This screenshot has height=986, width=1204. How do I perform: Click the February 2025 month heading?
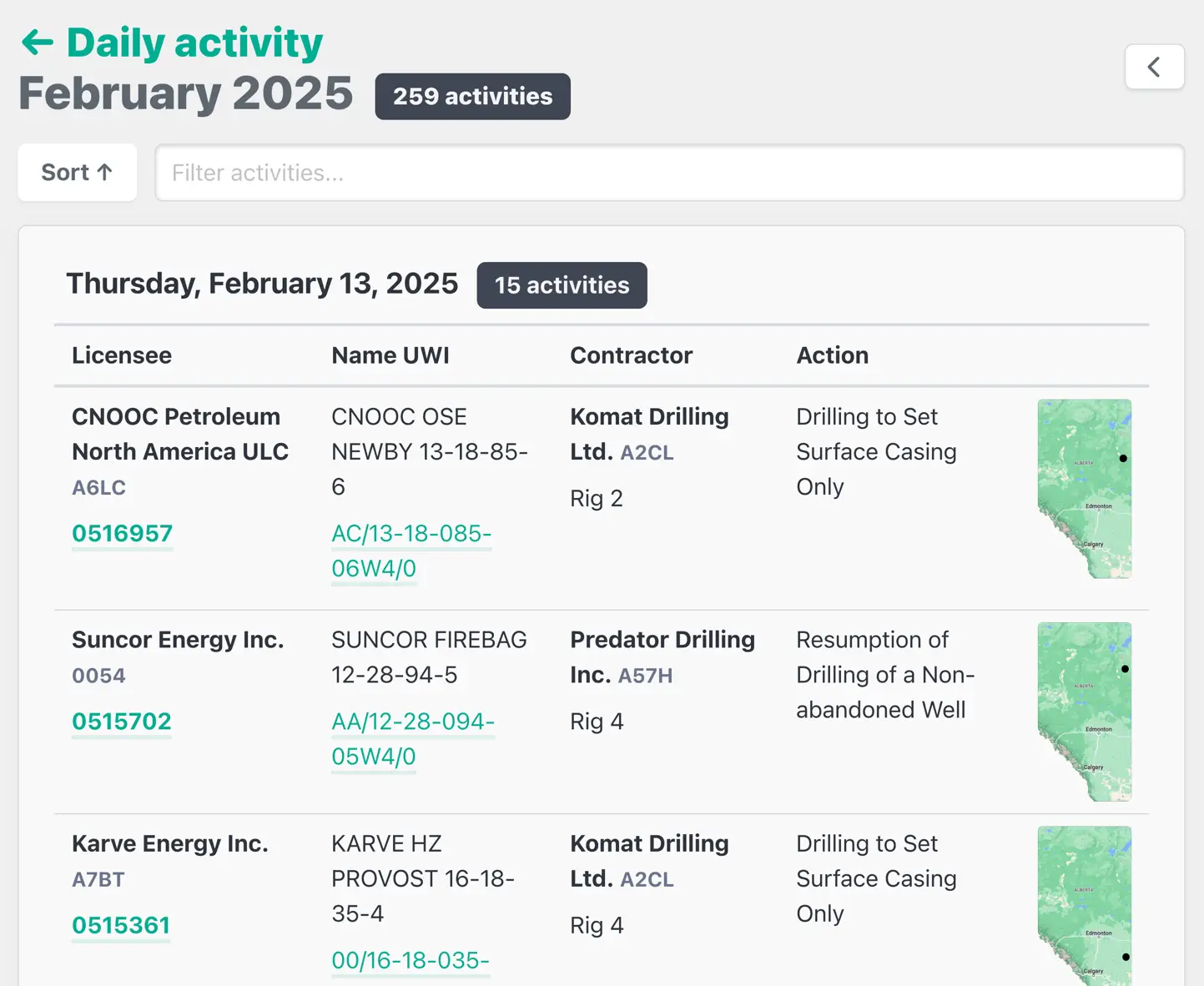[x=186, y=93]
